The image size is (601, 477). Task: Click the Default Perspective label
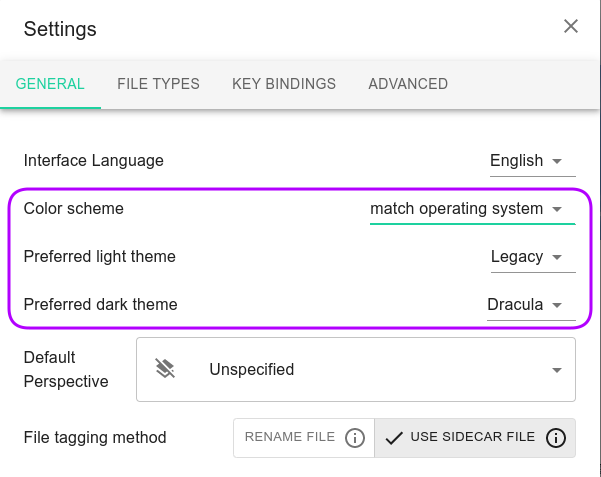tap(66, 369)
